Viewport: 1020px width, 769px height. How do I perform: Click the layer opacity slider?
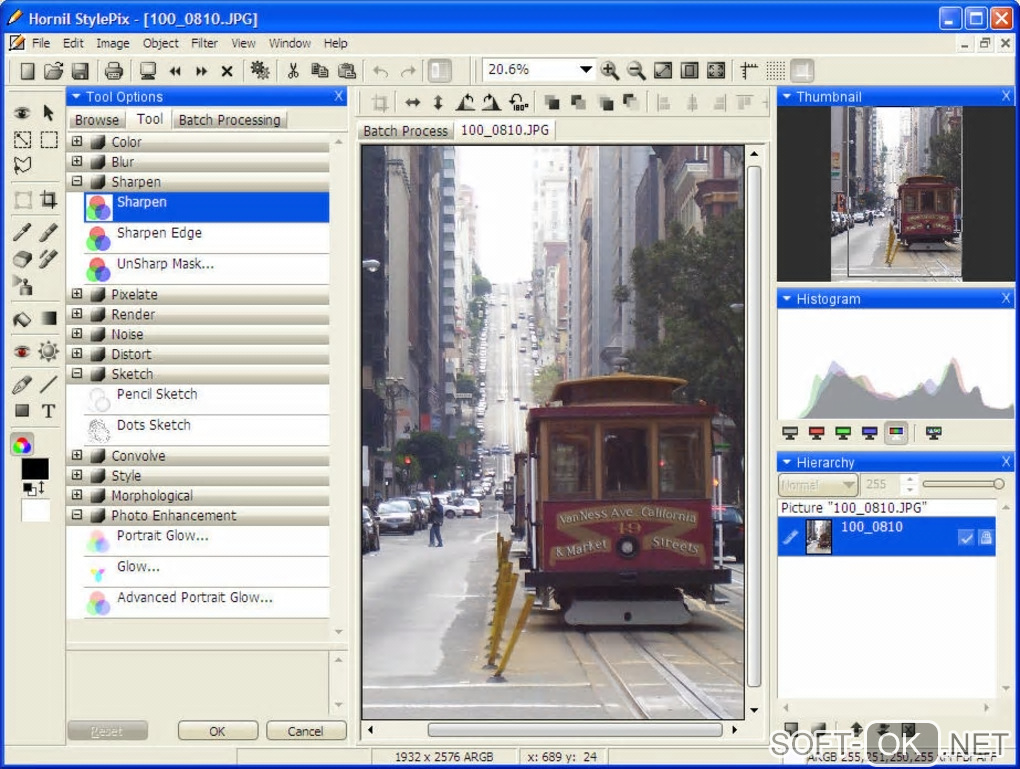[x=963, y=484]
